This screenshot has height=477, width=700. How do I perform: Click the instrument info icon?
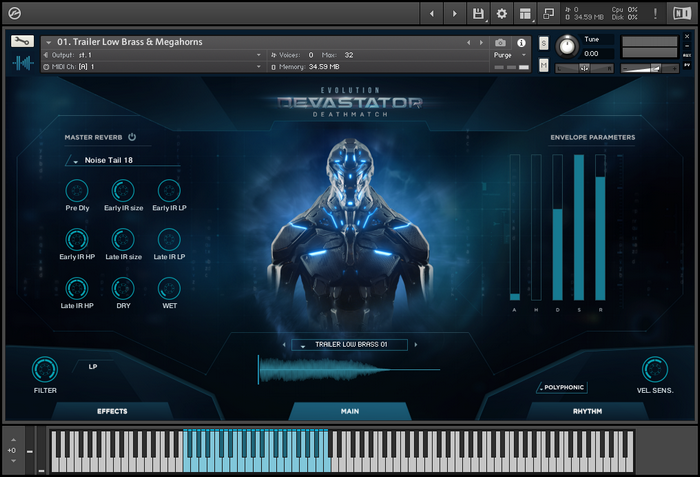tap(522, 42)
